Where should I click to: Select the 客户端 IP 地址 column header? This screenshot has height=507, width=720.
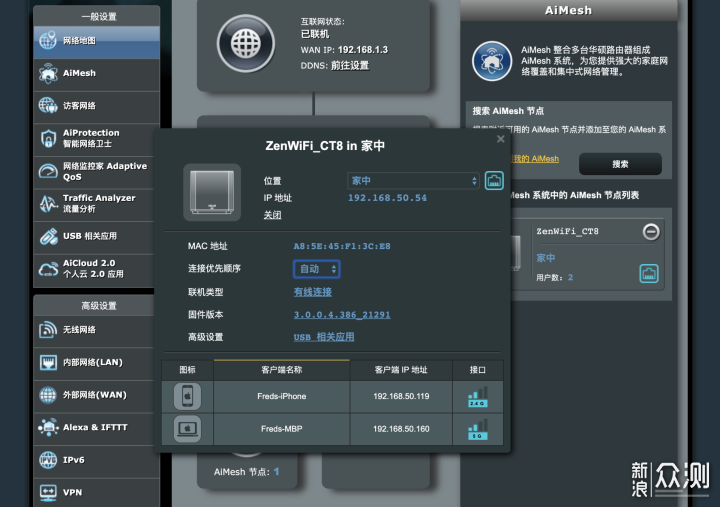401,370
